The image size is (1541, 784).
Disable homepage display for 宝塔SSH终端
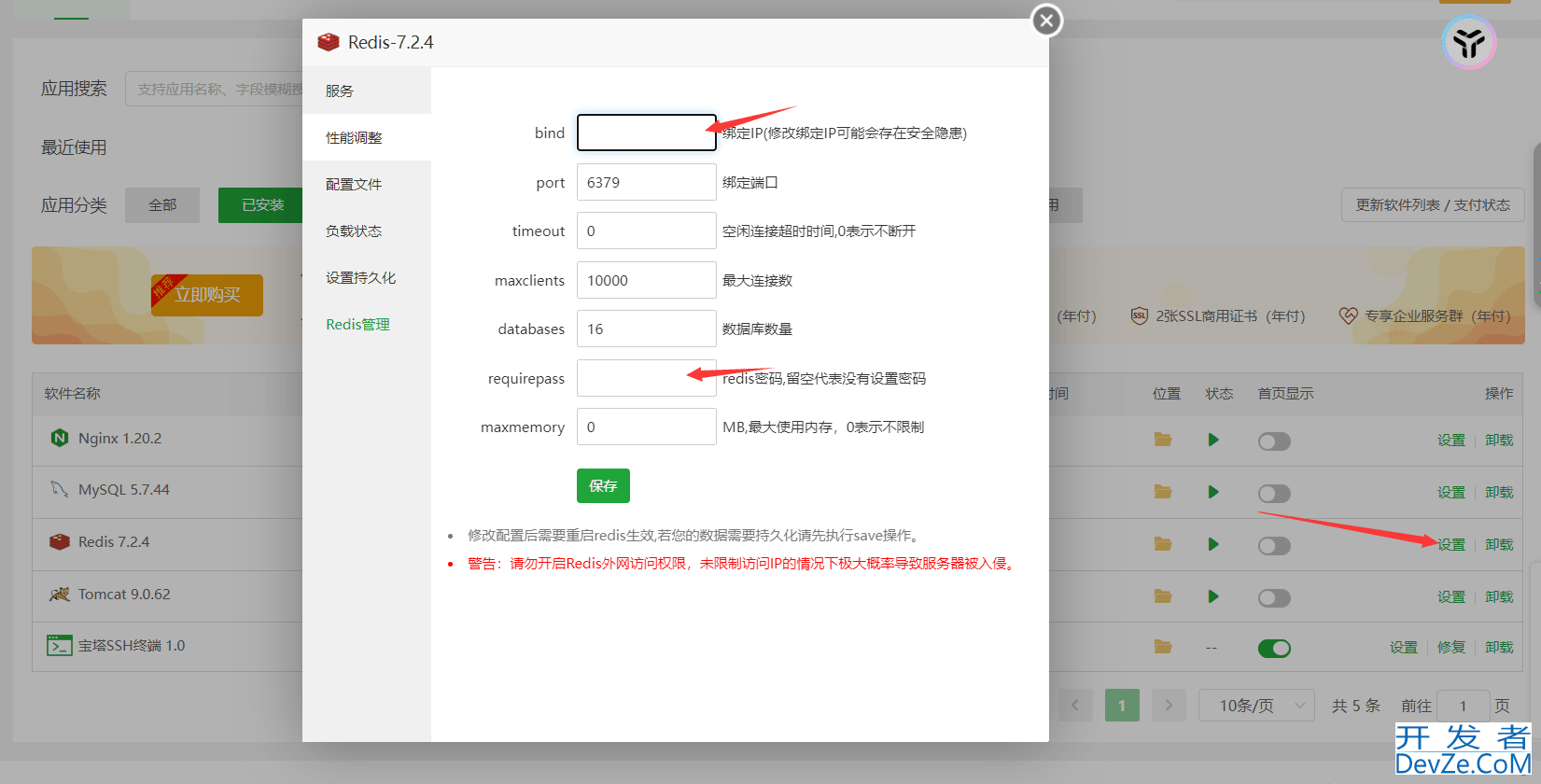pyautogui.click(x=1274, y=649)
